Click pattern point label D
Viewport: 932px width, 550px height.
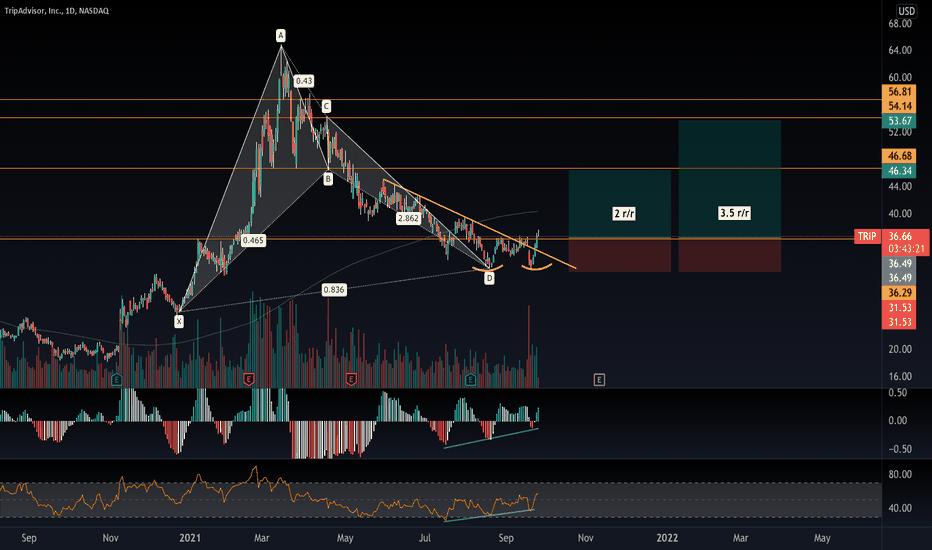(x=489, y=278)
